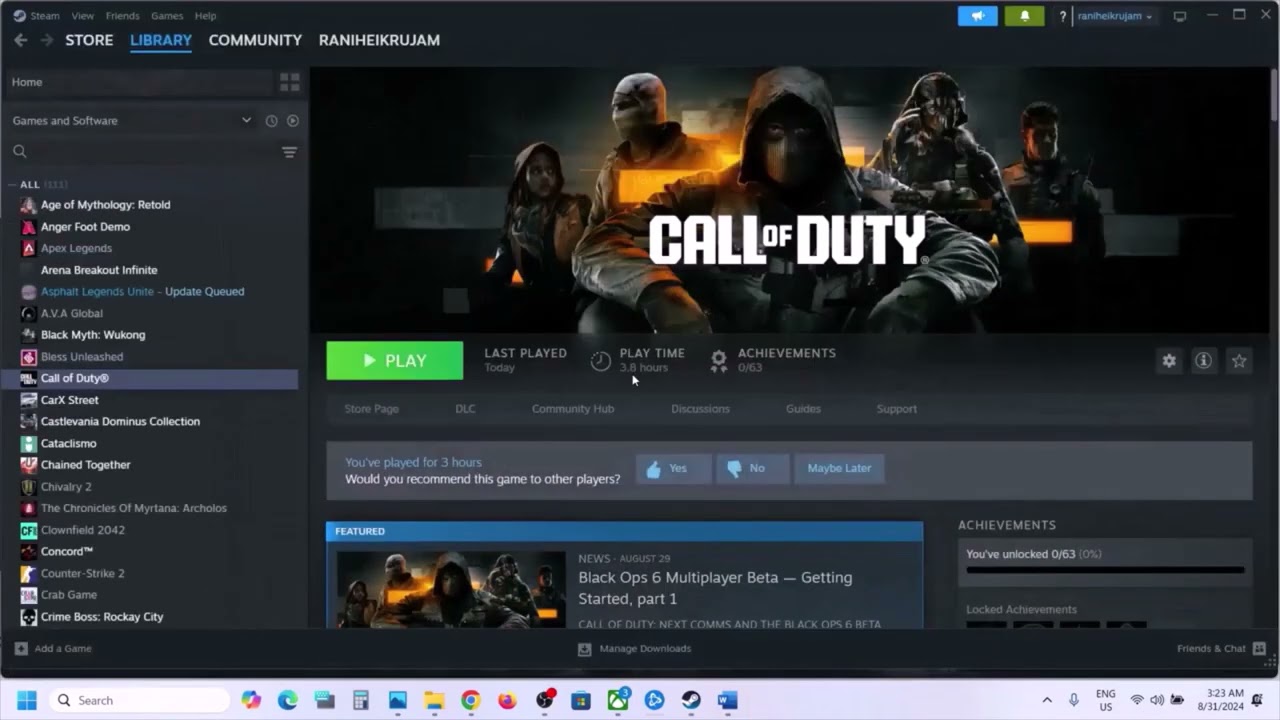The image size is (1280, 720).
Task: Click Age of Mythology: Retold game icon
Action: [x=28, y=205]
